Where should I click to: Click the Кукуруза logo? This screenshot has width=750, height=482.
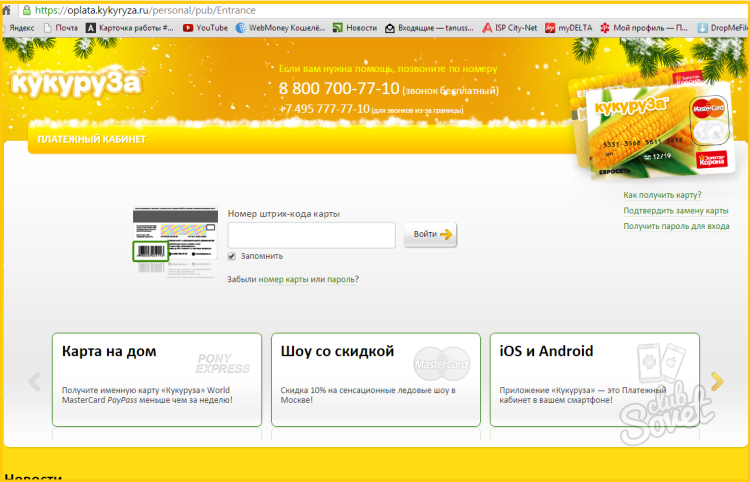(76, 84)
